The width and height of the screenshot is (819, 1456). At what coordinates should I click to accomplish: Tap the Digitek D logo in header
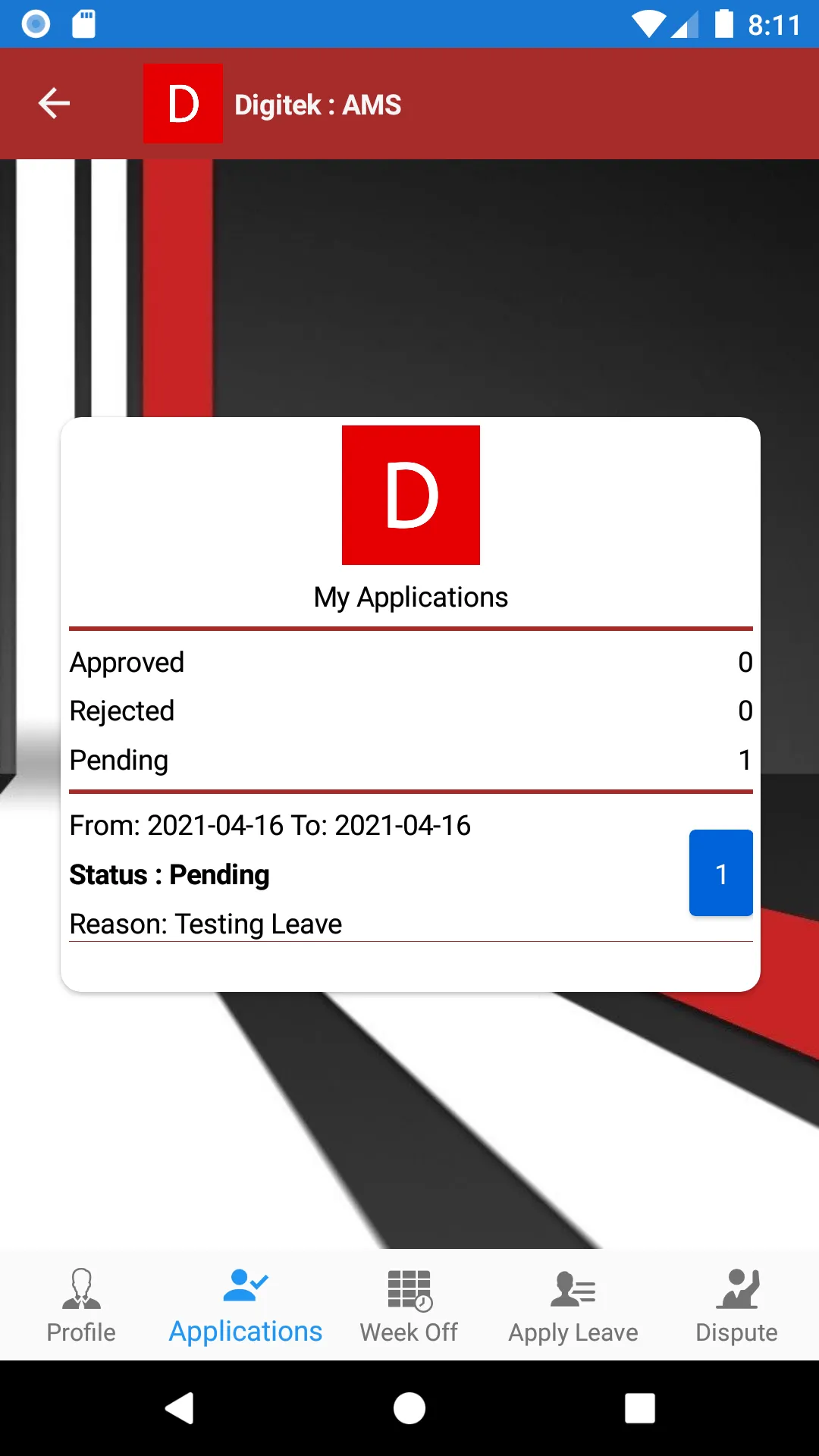[x=183, y=103]
